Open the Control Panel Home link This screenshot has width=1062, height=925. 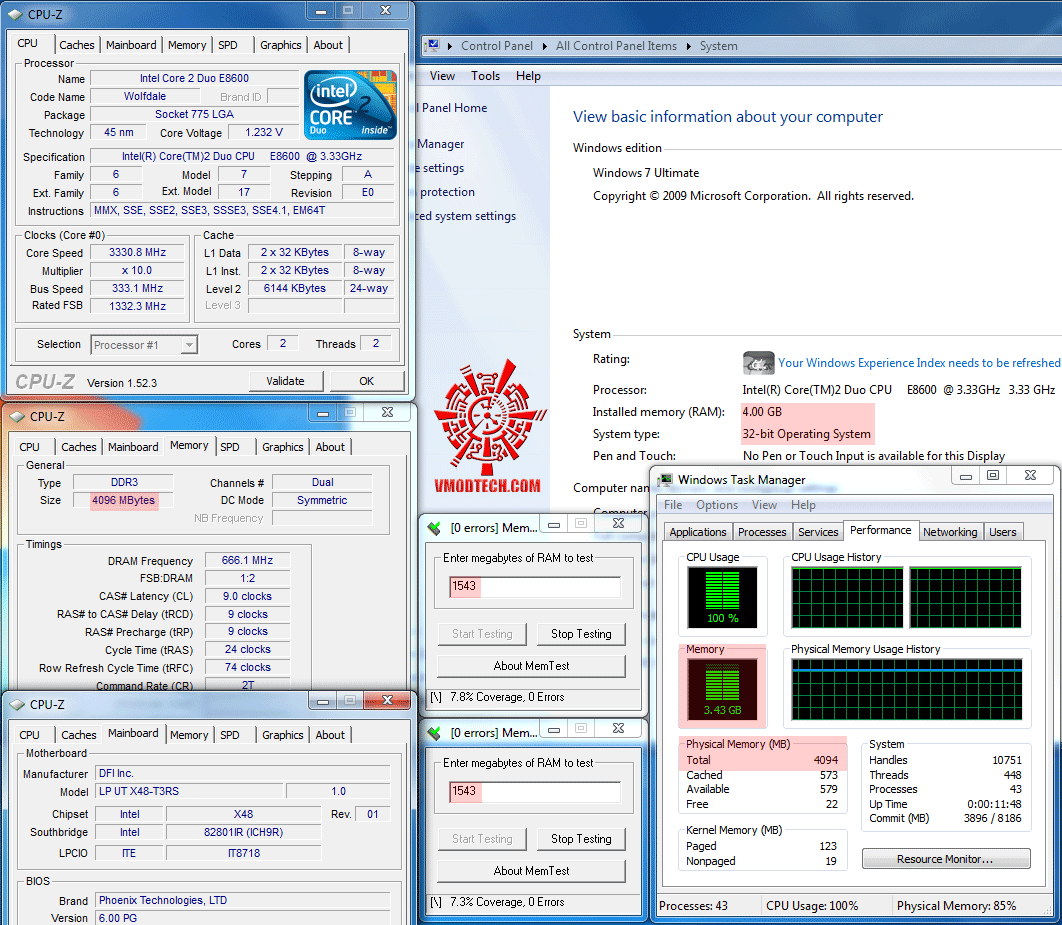tap(452, 108)
